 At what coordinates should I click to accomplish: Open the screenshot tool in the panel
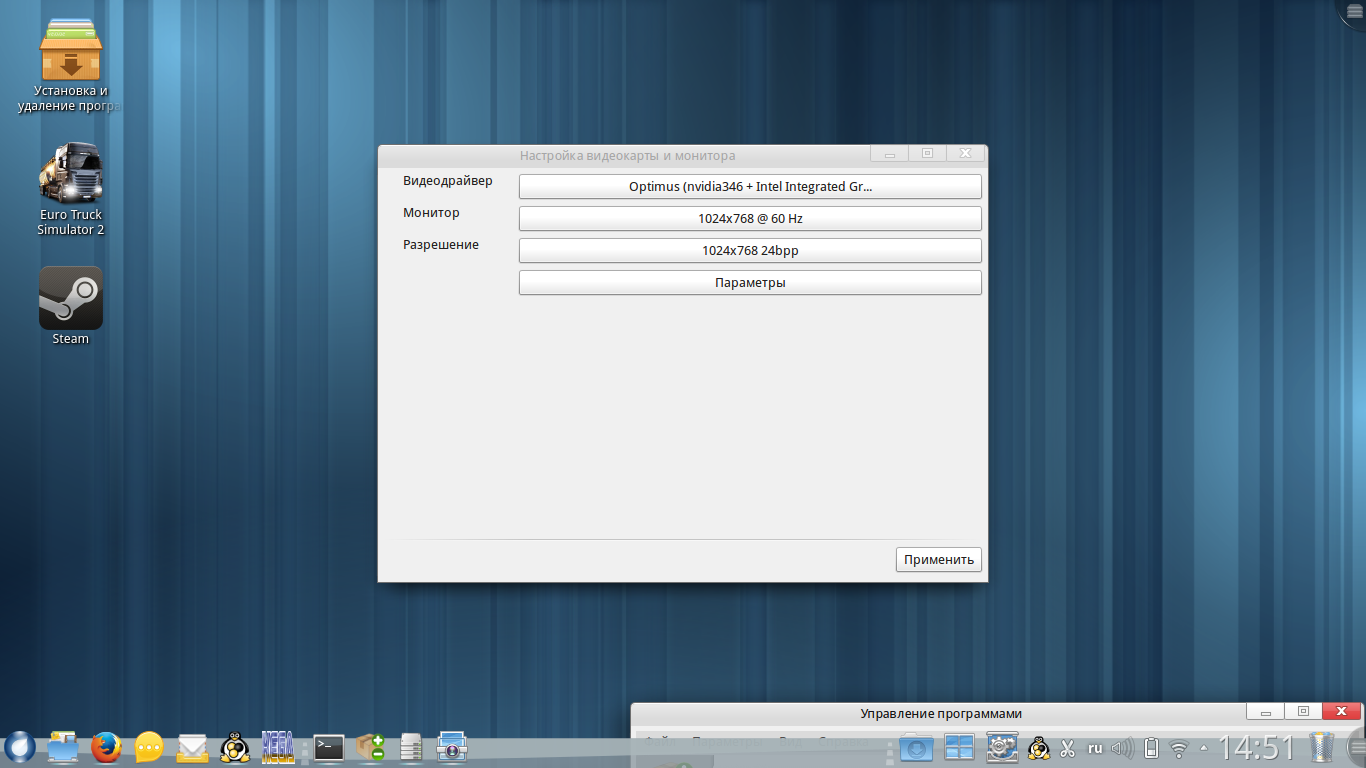[x=452, y=746]
